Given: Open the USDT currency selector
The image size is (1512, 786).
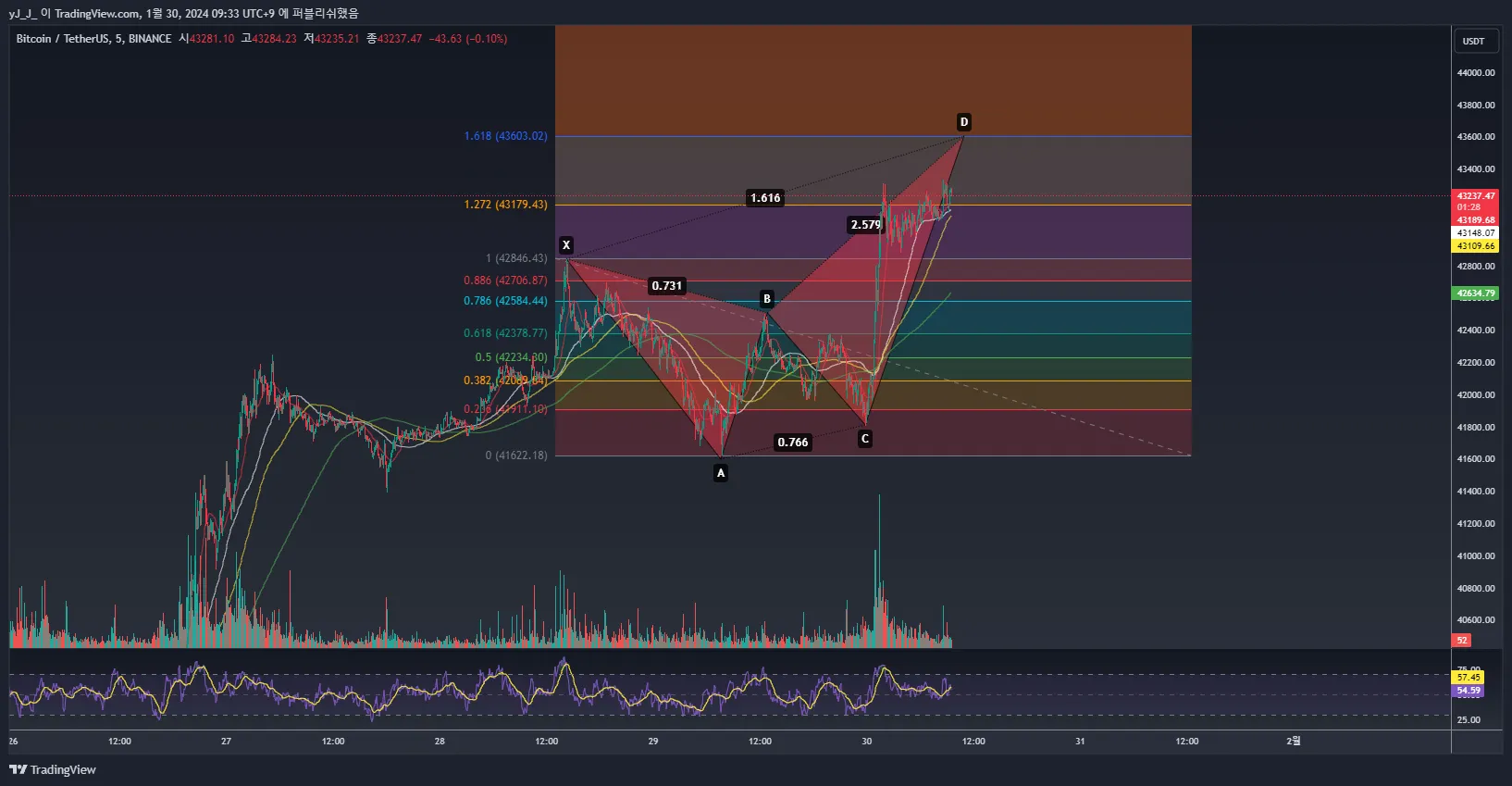Looking at the screenshot, I should [1473, 41].
